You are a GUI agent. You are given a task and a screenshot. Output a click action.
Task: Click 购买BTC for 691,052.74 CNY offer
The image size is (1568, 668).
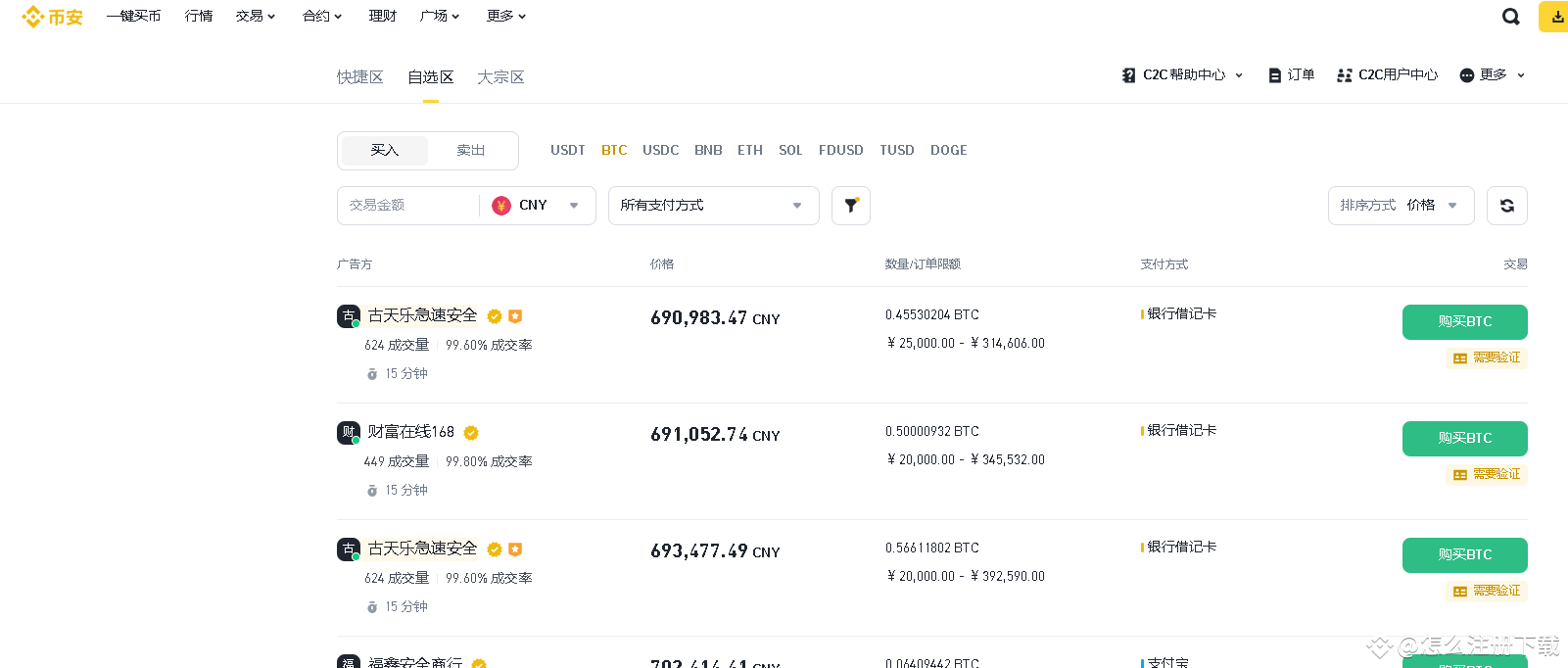tap(1465, 439)
